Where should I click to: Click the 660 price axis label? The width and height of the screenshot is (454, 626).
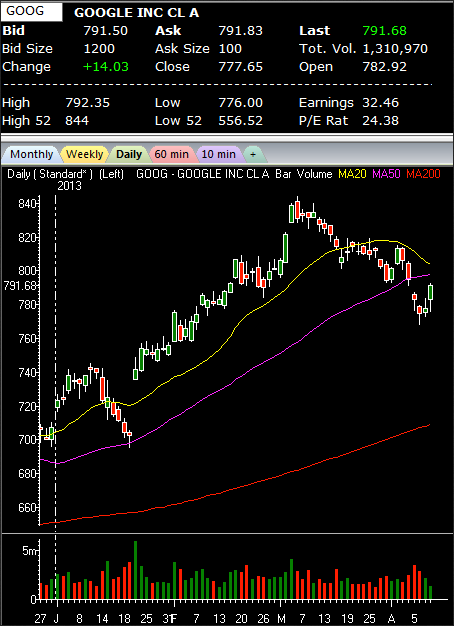26,508
